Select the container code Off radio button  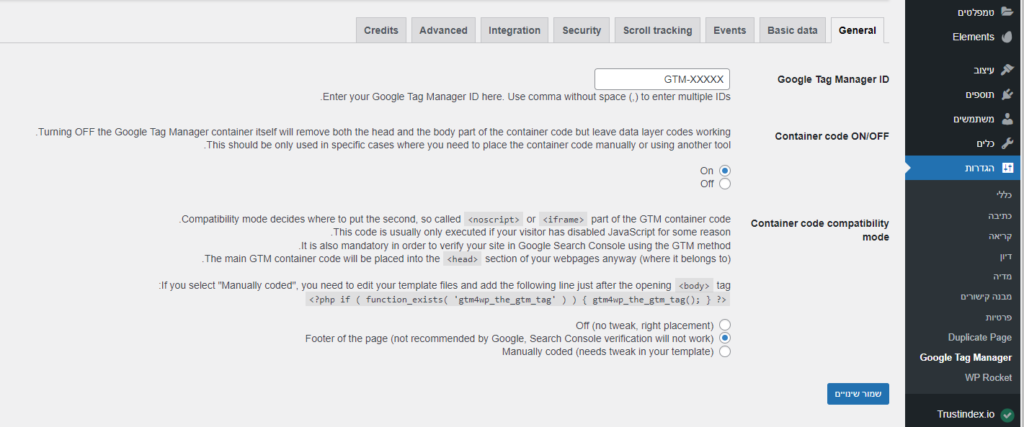[x=724, y=184]
